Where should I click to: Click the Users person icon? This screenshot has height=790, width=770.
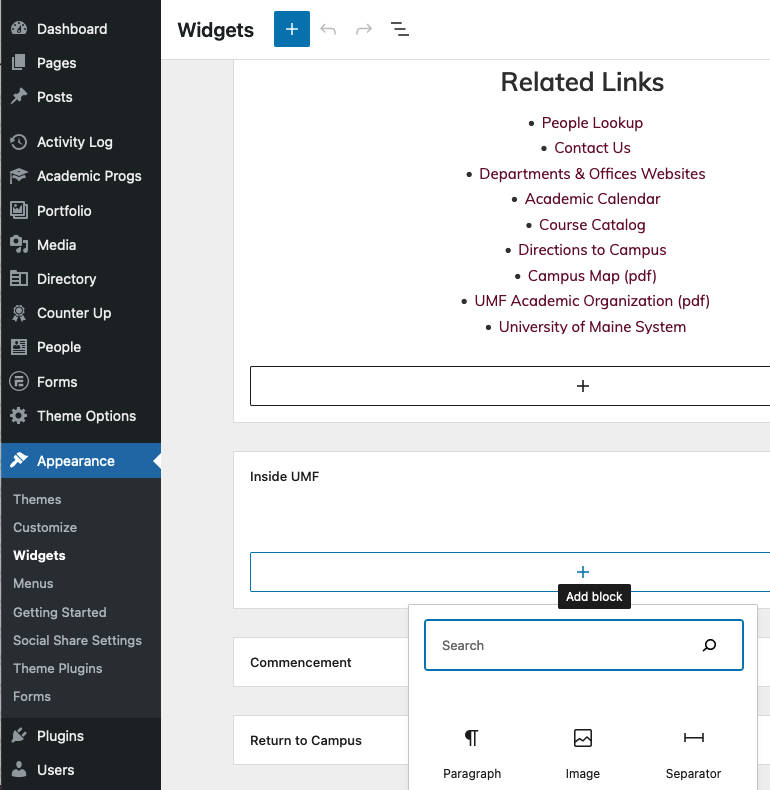coord(19,769)
